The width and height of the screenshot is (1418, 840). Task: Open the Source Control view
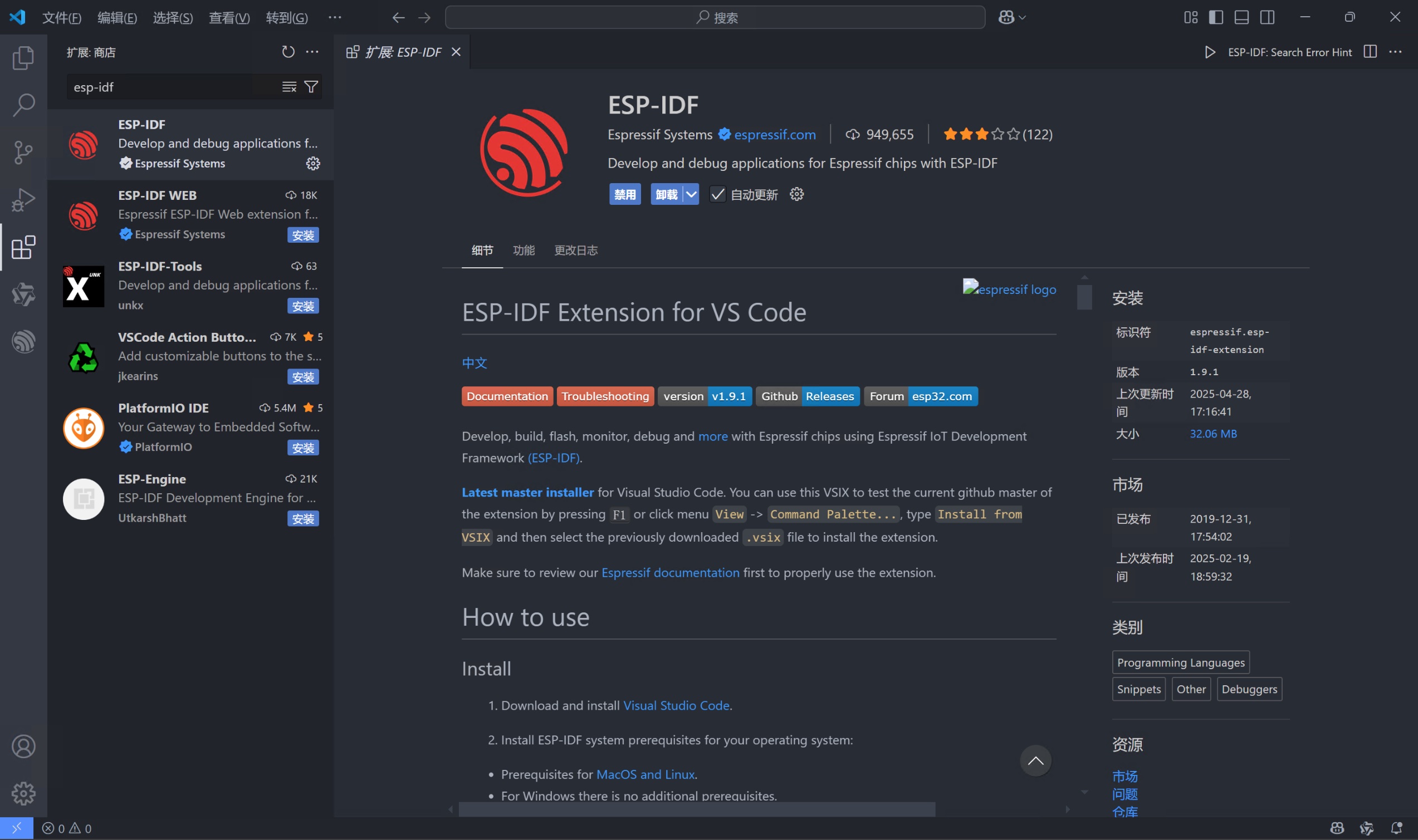(23, 153)
